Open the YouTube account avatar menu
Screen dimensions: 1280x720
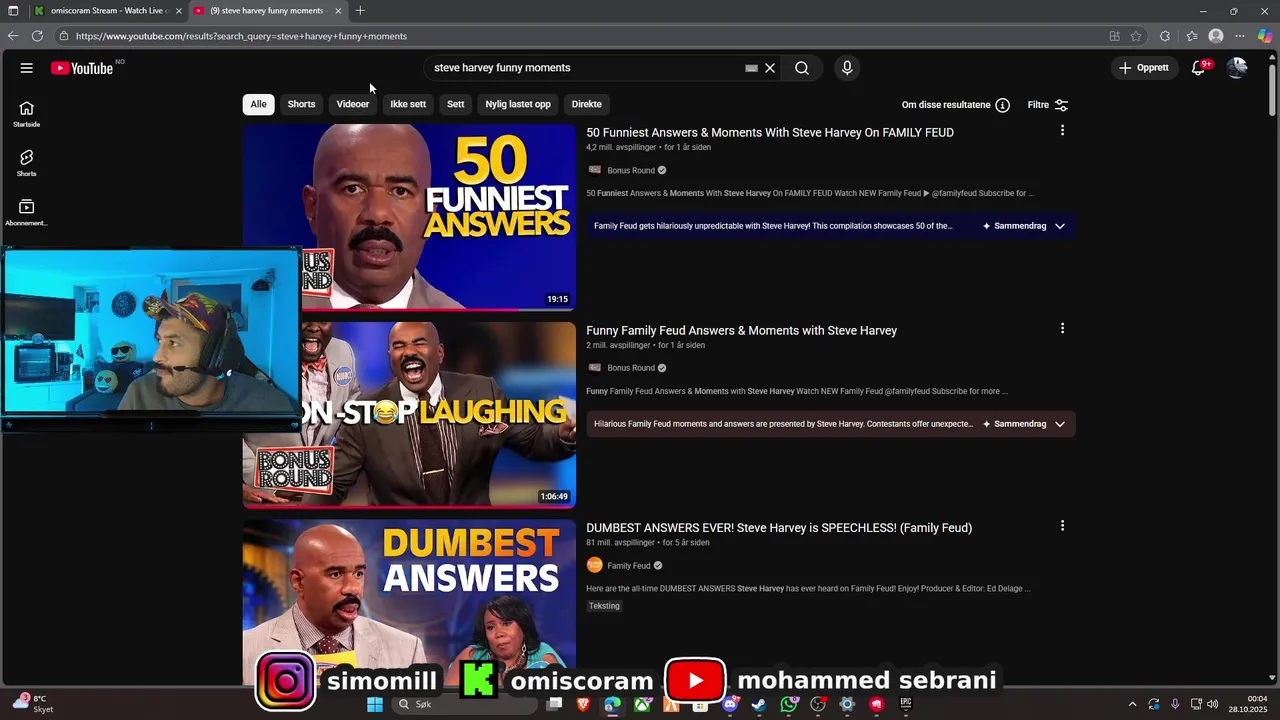[1237, 68]
